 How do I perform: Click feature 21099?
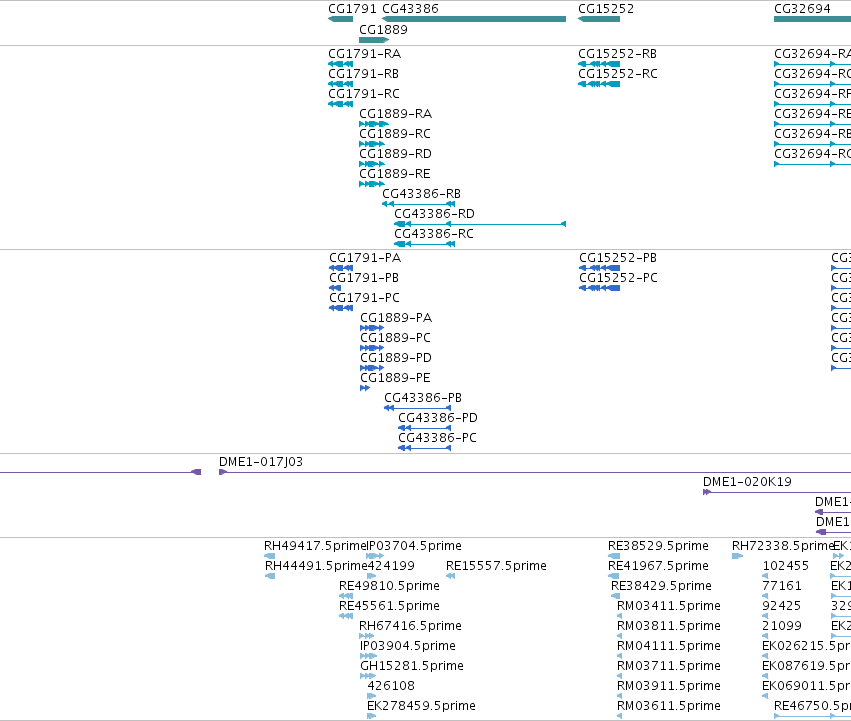[782, 627]
